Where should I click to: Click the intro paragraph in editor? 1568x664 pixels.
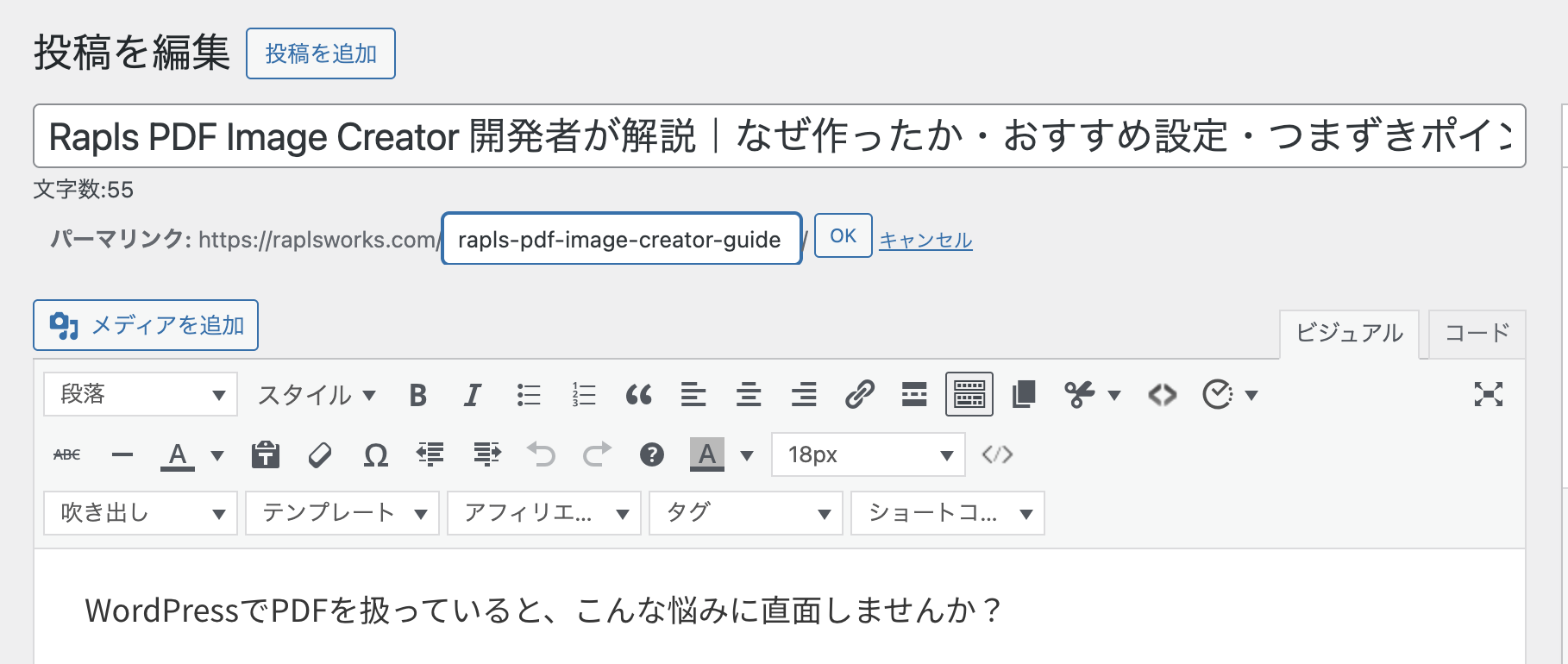coord(543,611)
